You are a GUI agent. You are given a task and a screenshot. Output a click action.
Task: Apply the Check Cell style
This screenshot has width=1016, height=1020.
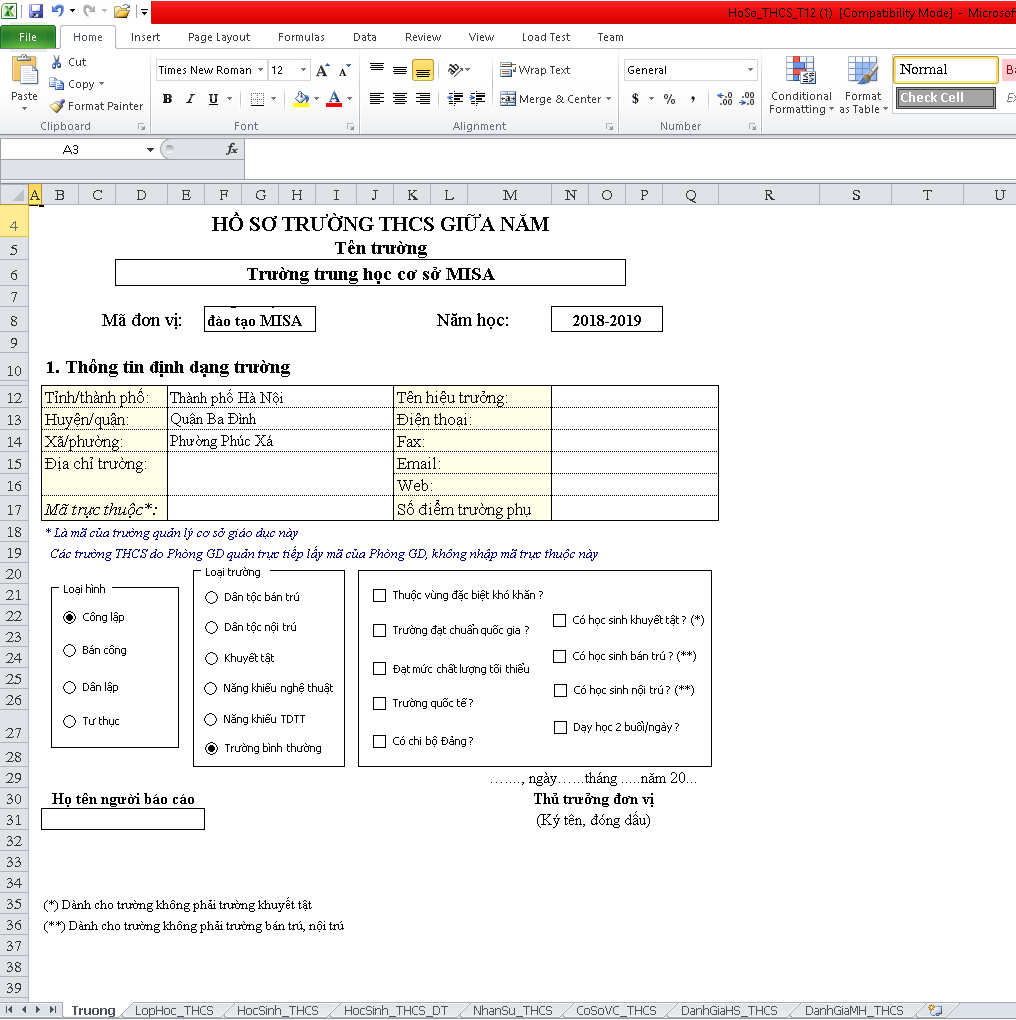click(x=945, y=98)
